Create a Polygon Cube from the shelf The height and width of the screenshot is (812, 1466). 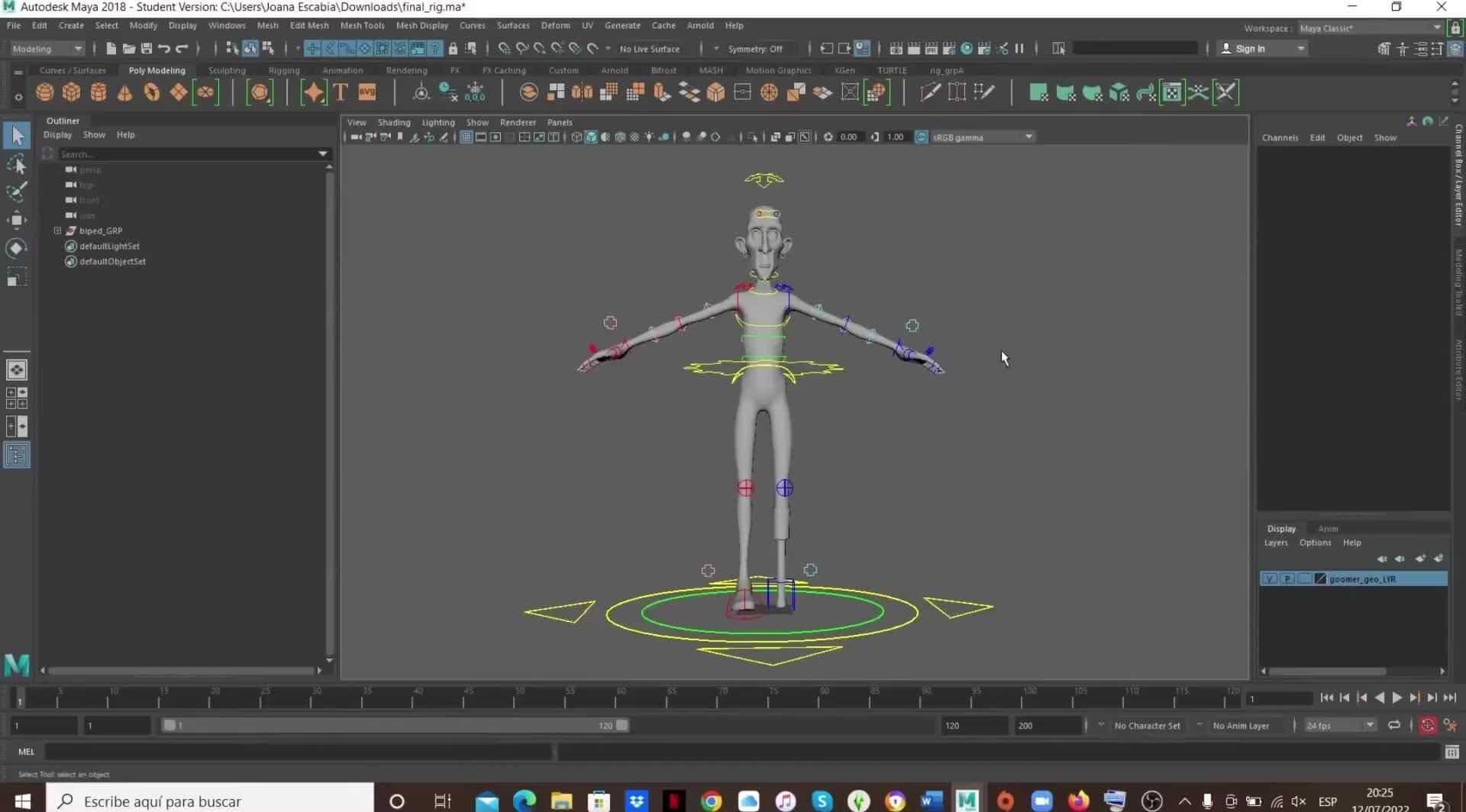(x=72, y=92)
